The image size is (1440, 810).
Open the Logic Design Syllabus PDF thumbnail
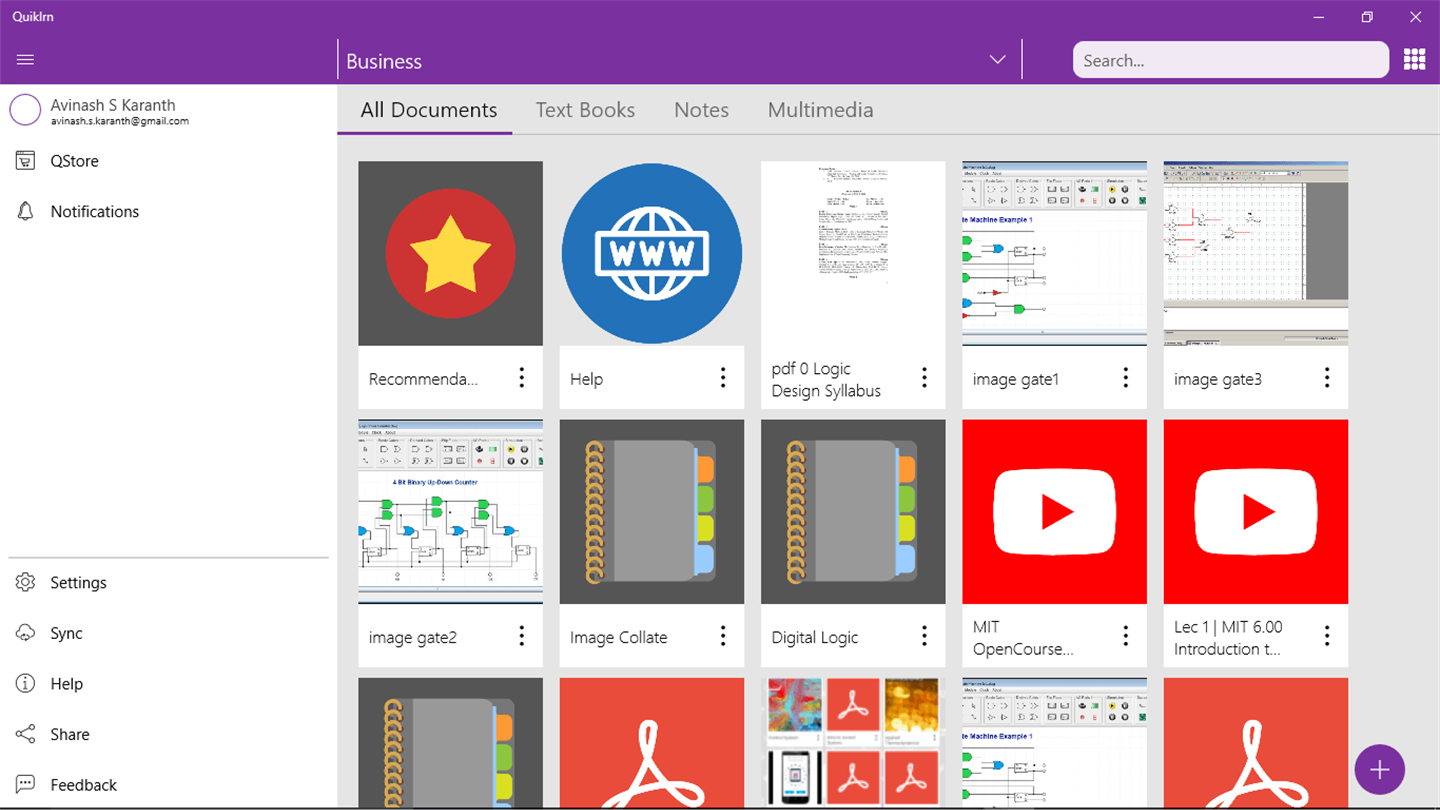coord(853,254)
